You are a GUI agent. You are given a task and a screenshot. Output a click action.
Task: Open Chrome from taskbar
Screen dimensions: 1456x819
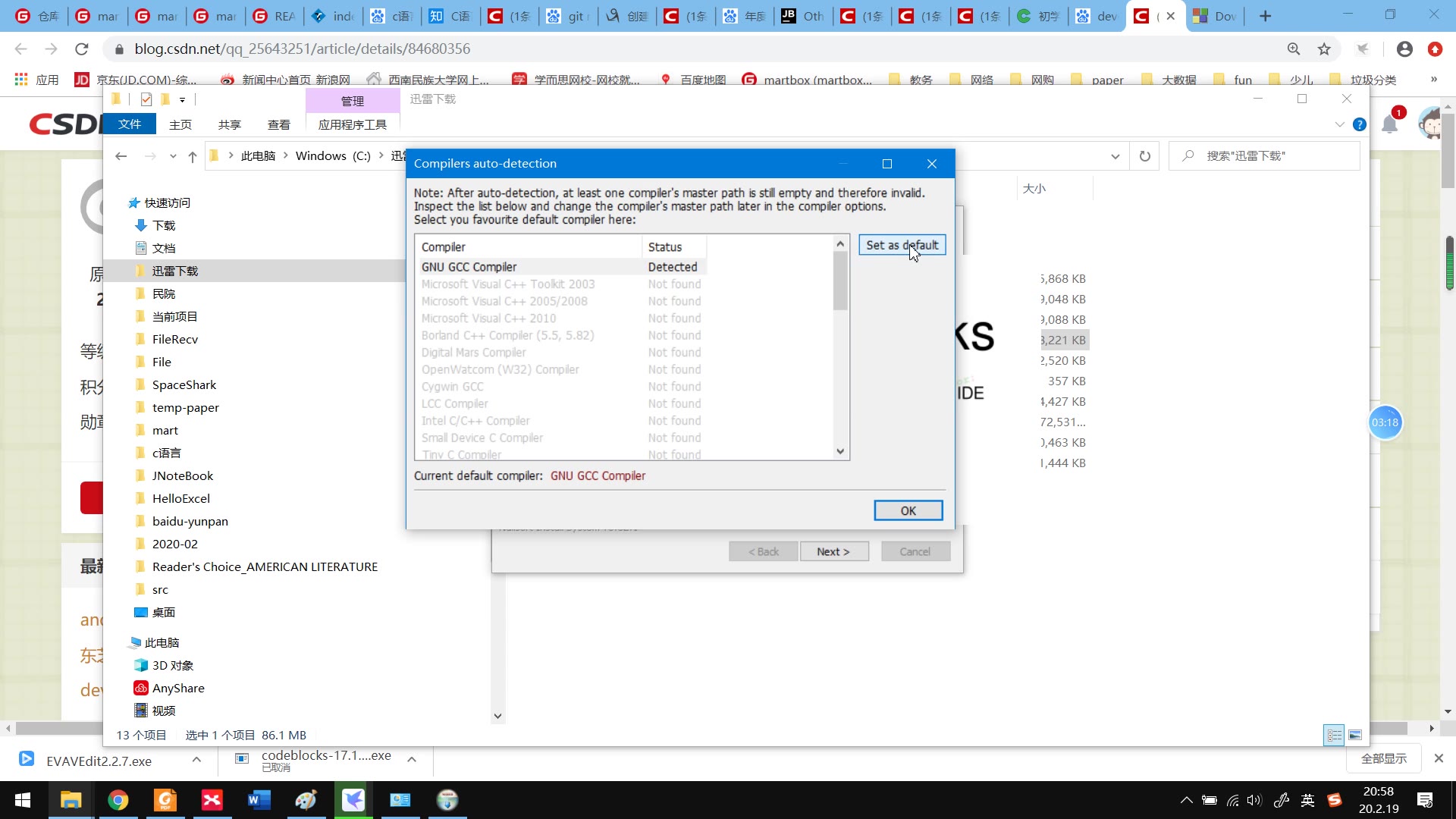coord(118,800)
